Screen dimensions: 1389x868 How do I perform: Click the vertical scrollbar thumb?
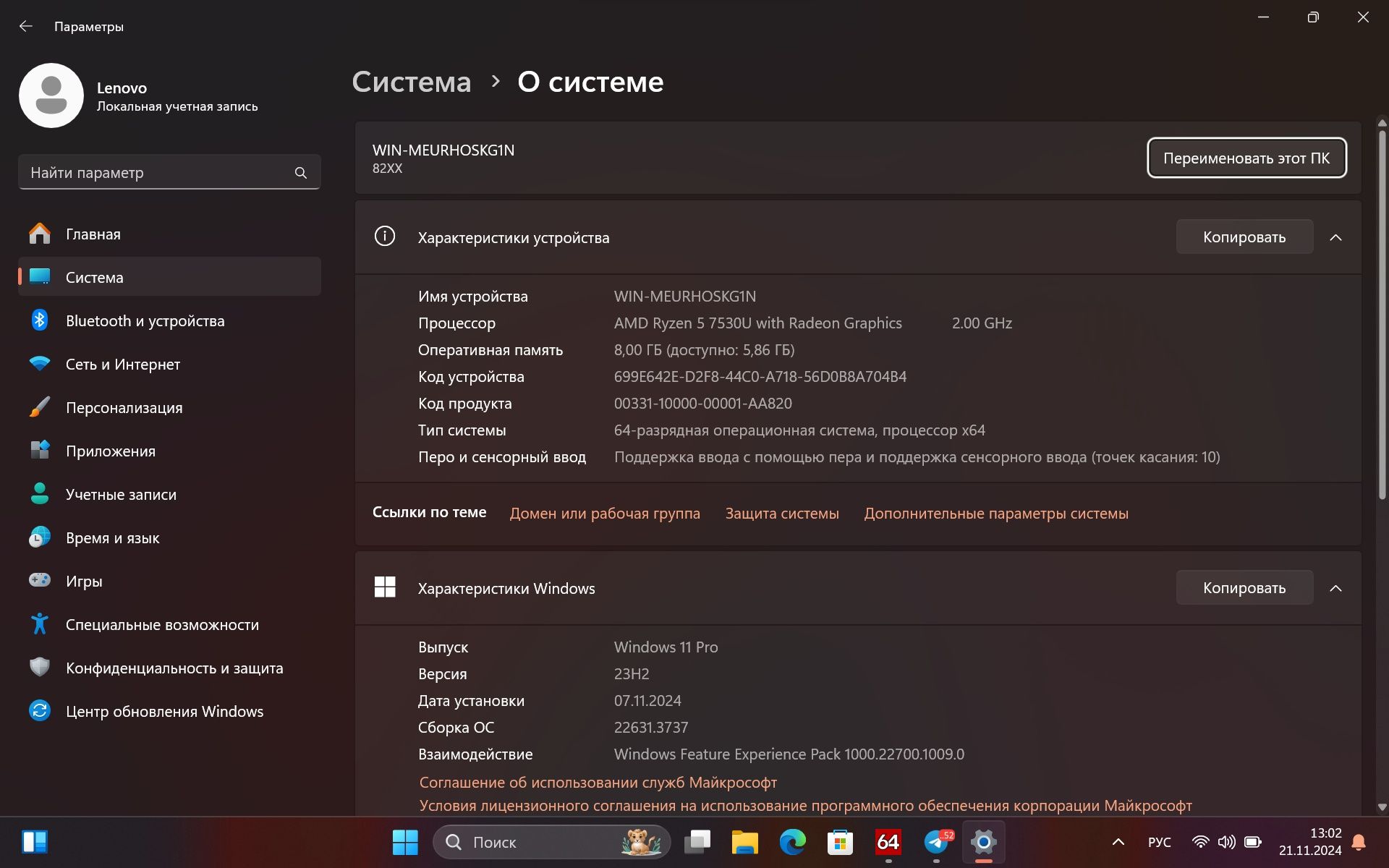point(1382,315)
